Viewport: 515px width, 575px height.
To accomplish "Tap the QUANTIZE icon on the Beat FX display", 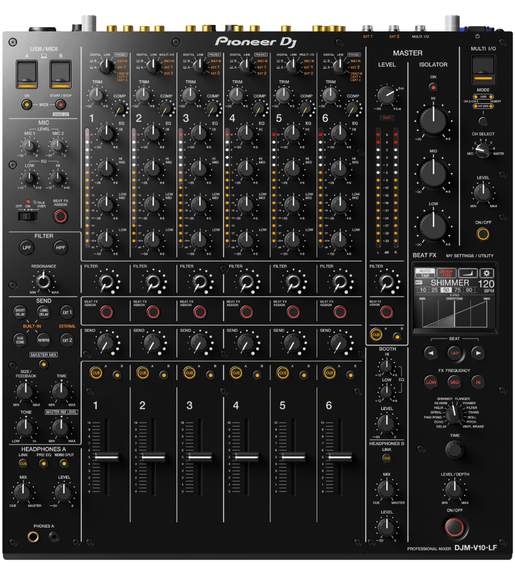I will pos(446,273).
